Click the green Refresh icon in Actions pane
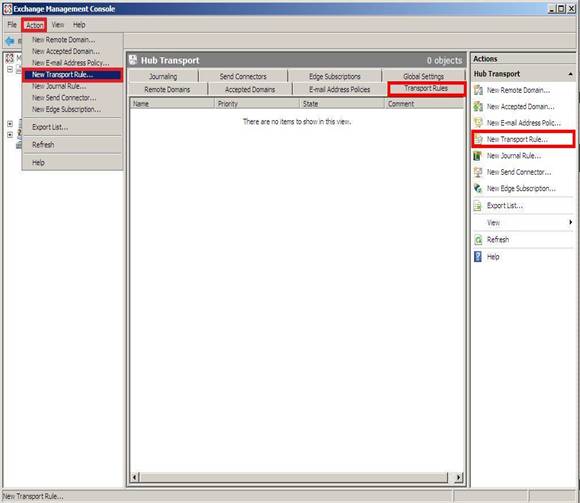Viewport: 580px width, 503px height. (x=478, y=240)
